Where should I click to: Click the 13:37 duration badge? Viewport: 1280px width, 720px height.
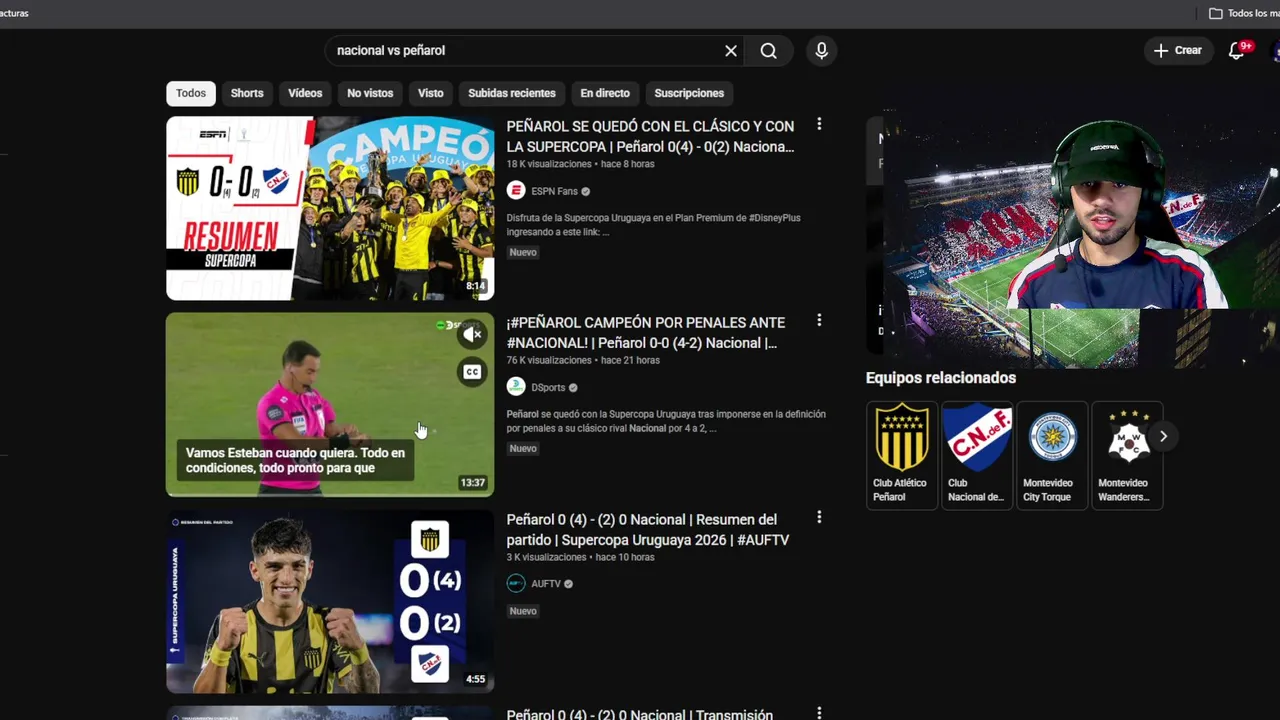tap(473, 482)
